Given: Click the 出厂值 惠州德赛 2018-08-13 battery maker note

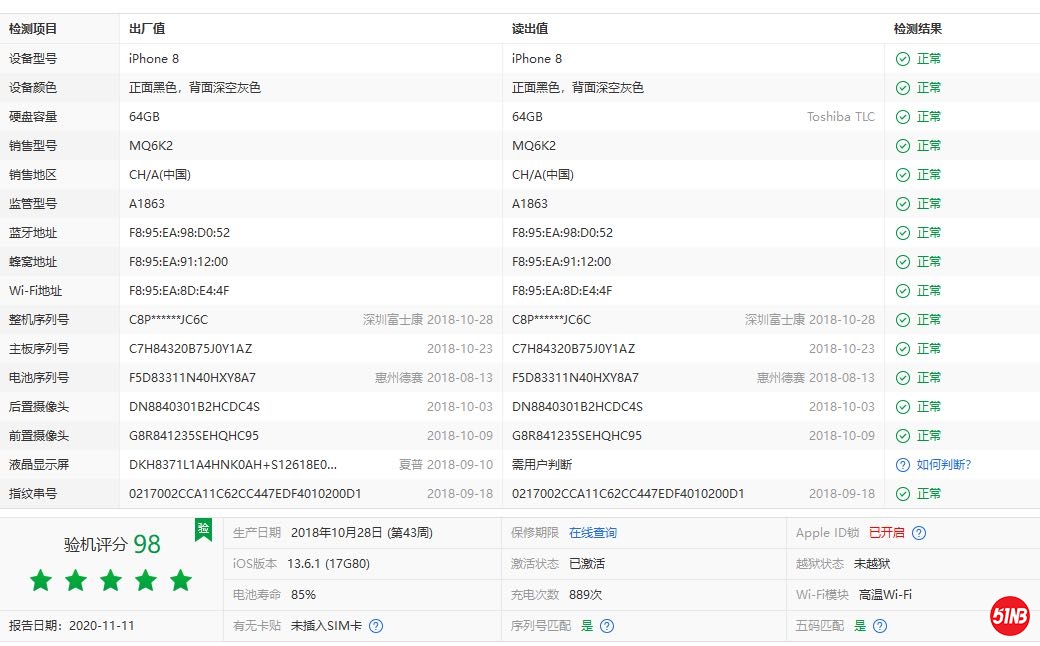Looking at the screenshot, I should coord(434,378).
